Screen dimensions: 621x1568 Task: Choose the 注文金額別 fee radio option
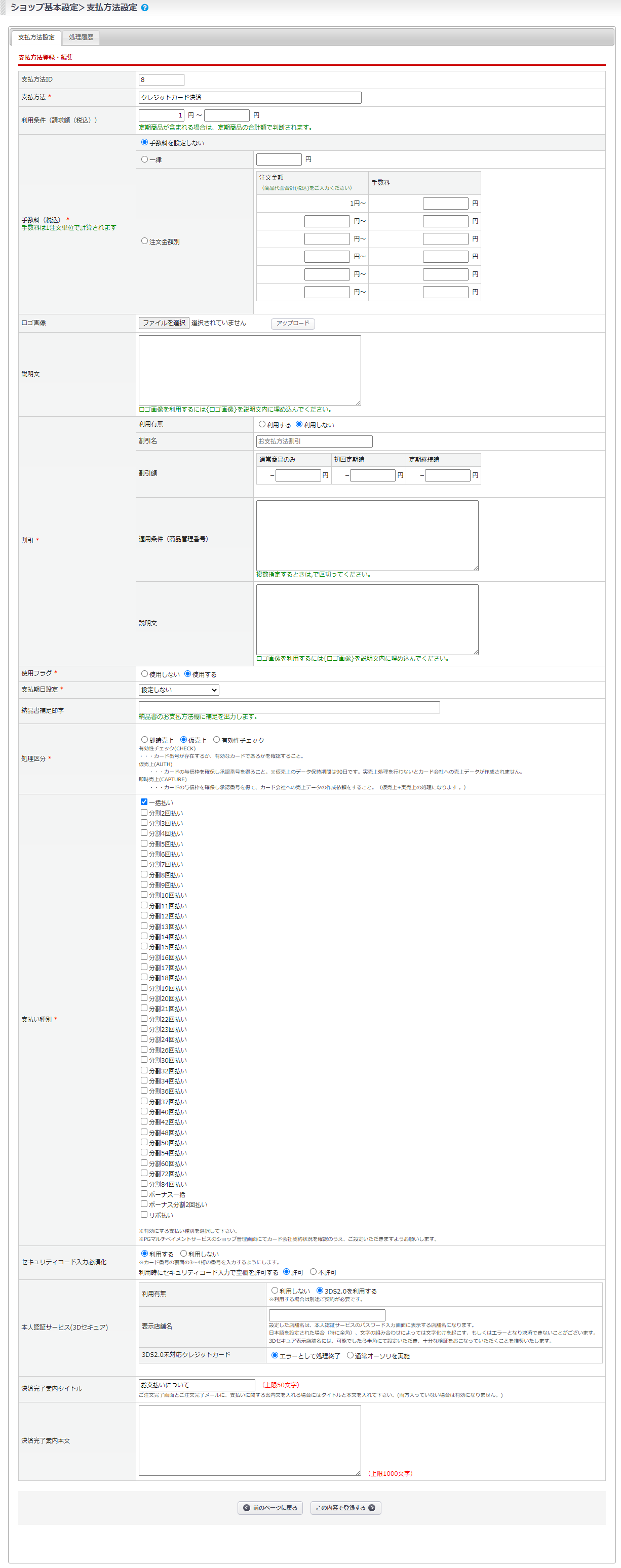[144, 241]
